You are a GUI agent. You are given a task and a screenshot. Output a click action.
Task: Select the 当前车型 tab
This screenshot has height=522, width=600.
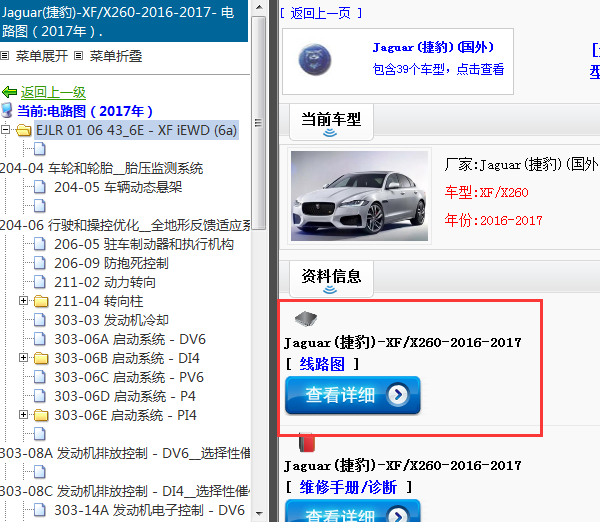point(331,122)
